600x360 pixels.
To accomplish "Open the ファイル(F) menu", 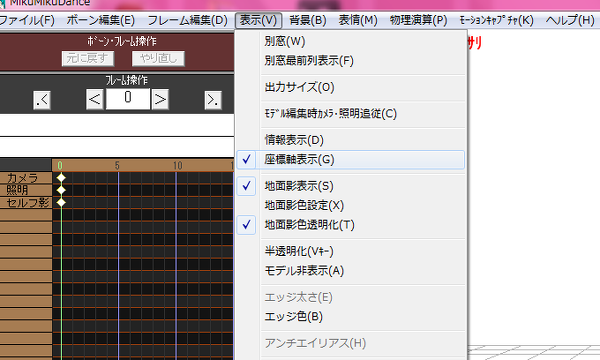I will pos(27,20).
